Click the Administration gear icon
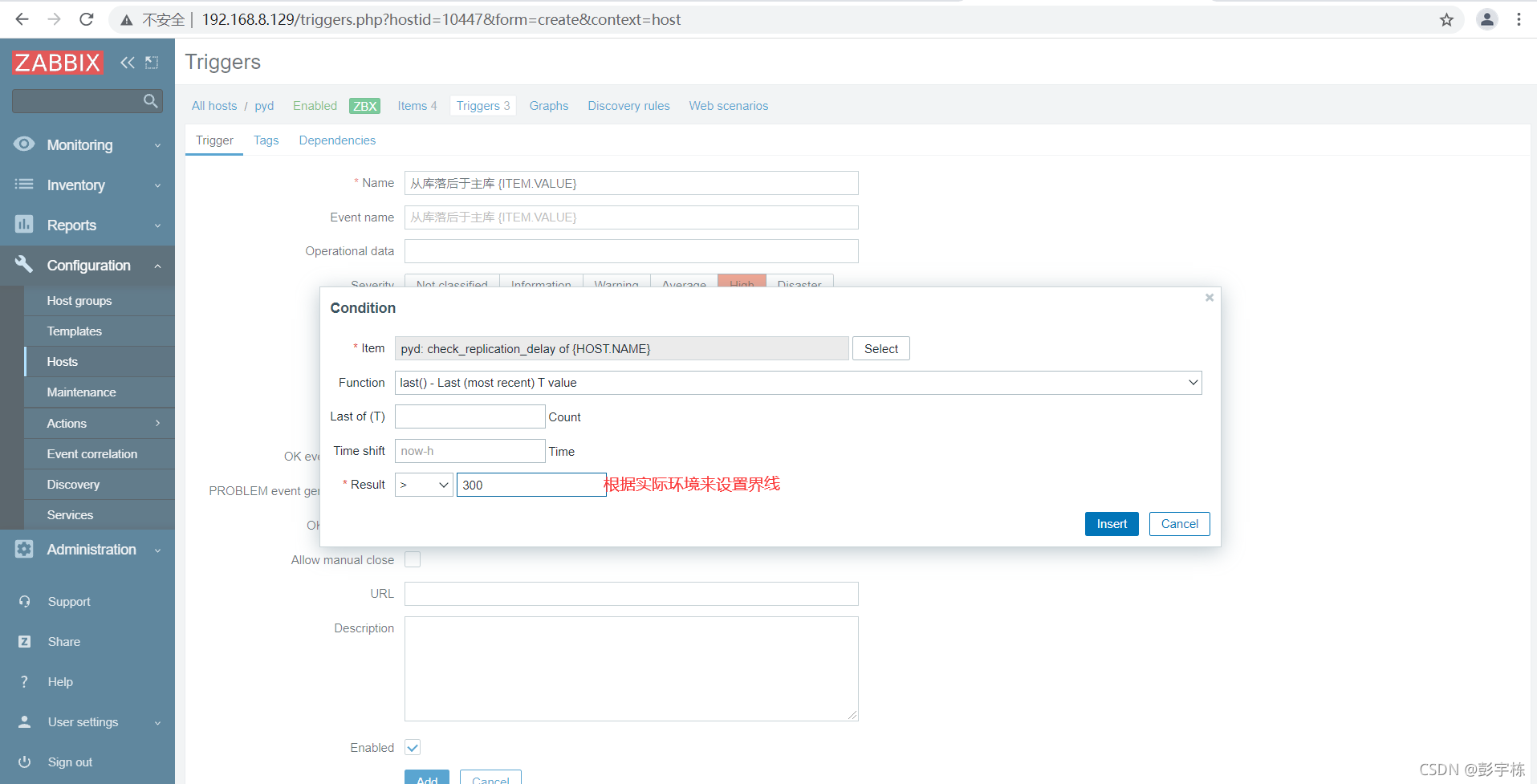The height and width of the screenshot is (784, 1537). [x=24, y=550]
